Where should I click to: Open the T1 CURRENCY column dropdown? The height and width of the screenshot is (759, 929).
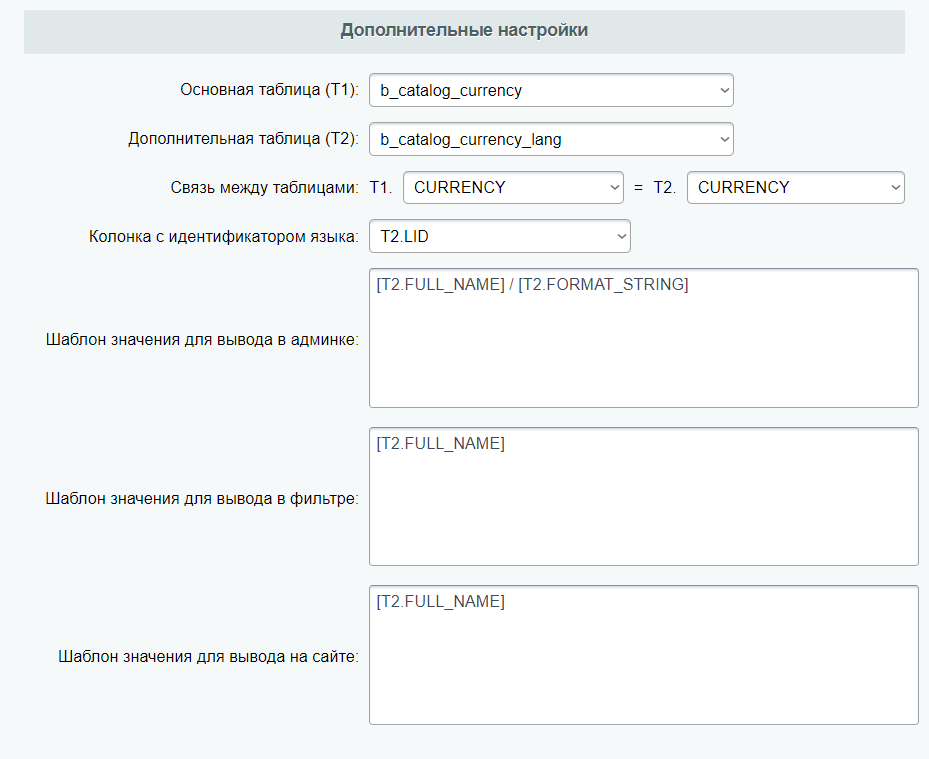pyautogui.click(x=513, y=188)
